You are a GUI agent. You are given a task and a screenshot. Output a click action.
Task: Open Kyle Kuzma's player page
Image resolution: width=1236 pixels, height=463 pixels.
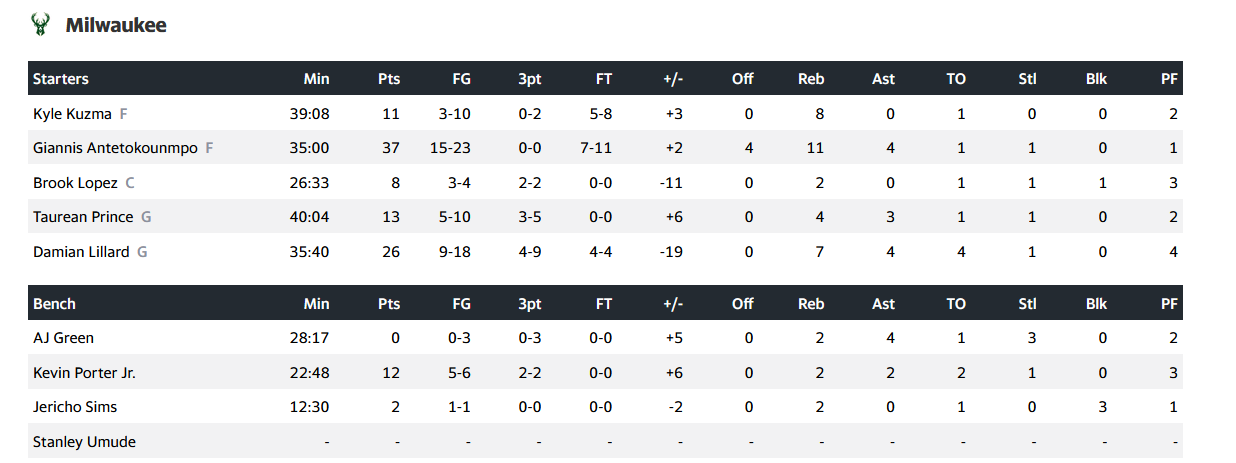point(72,114)
